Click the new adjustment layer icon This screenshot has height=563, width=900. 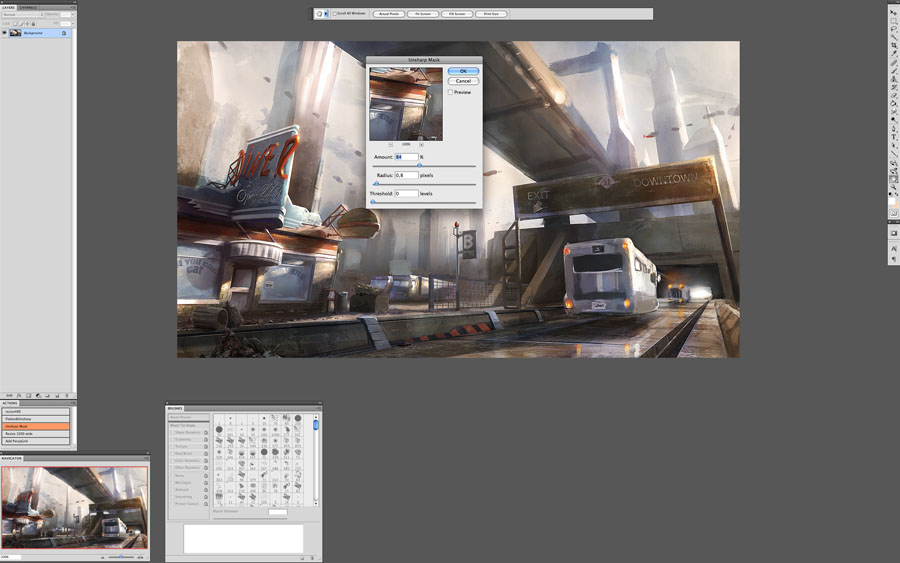(x=38, y=395)
